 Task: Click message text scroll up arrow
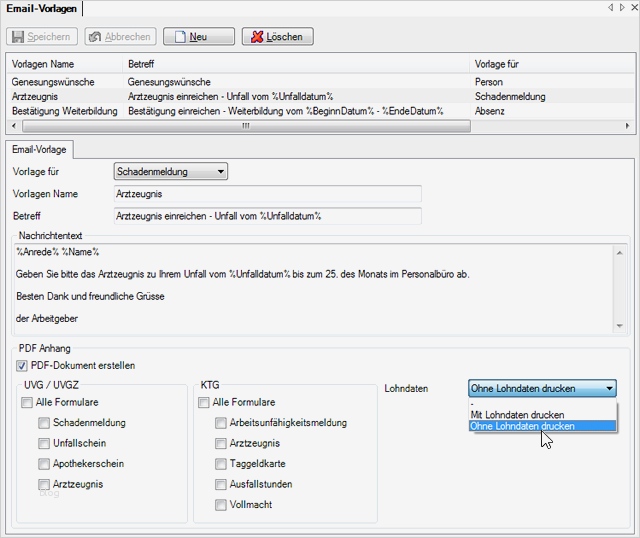coord(620,253)
